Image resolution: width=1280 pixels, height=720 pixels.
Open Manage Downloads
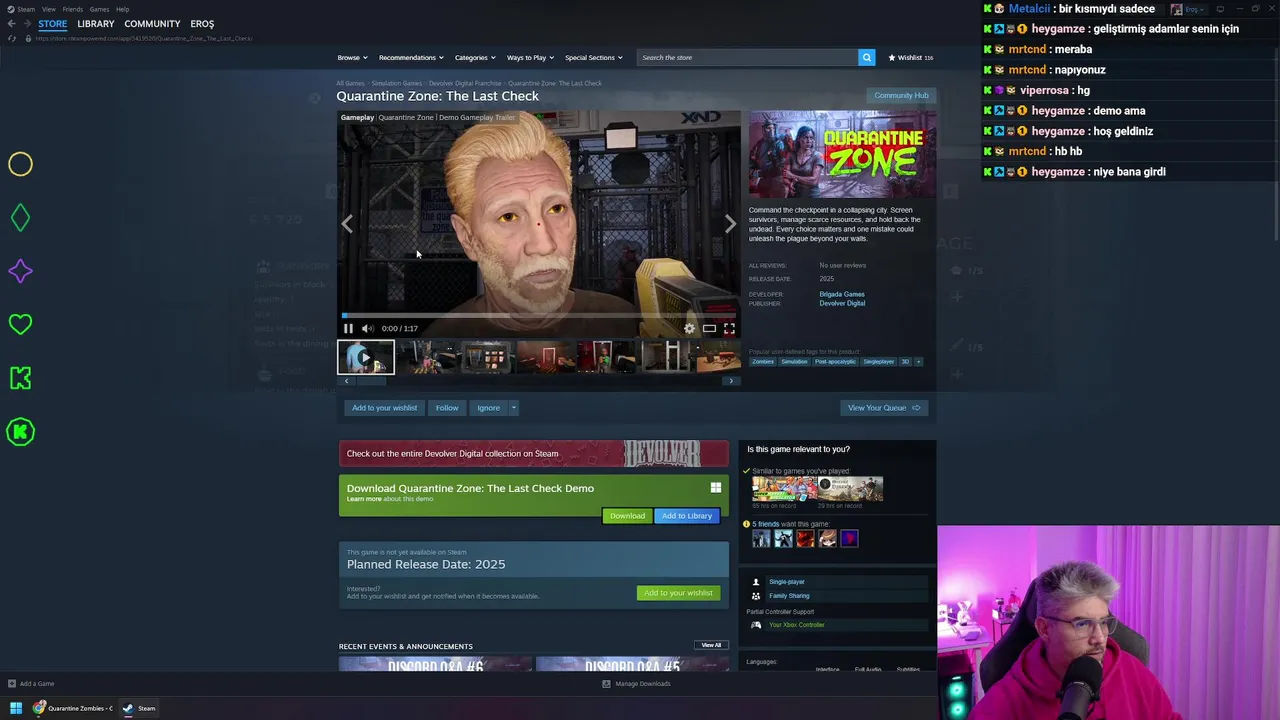point(636,684)
